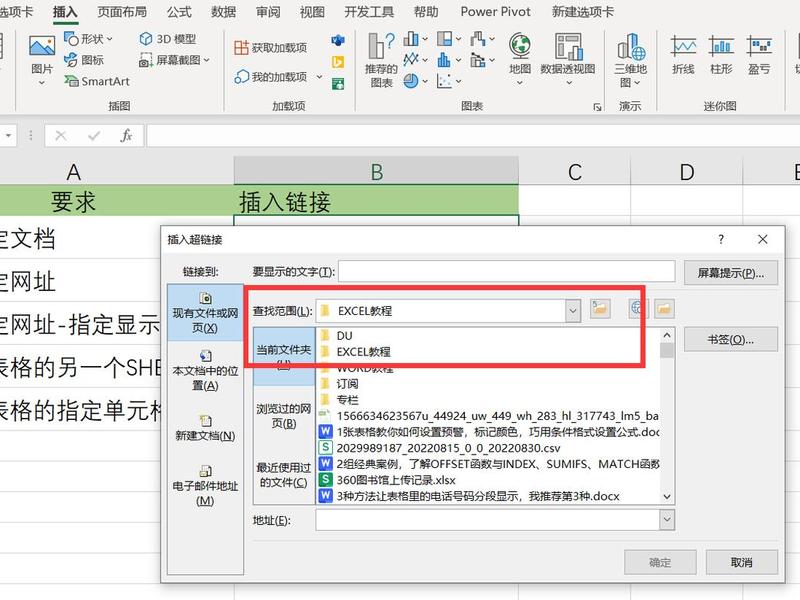The width and height of the screenshot is (800, 600).
Task: Insert a 盈亏 win/loss sparkline
Action: pos(759,55)
